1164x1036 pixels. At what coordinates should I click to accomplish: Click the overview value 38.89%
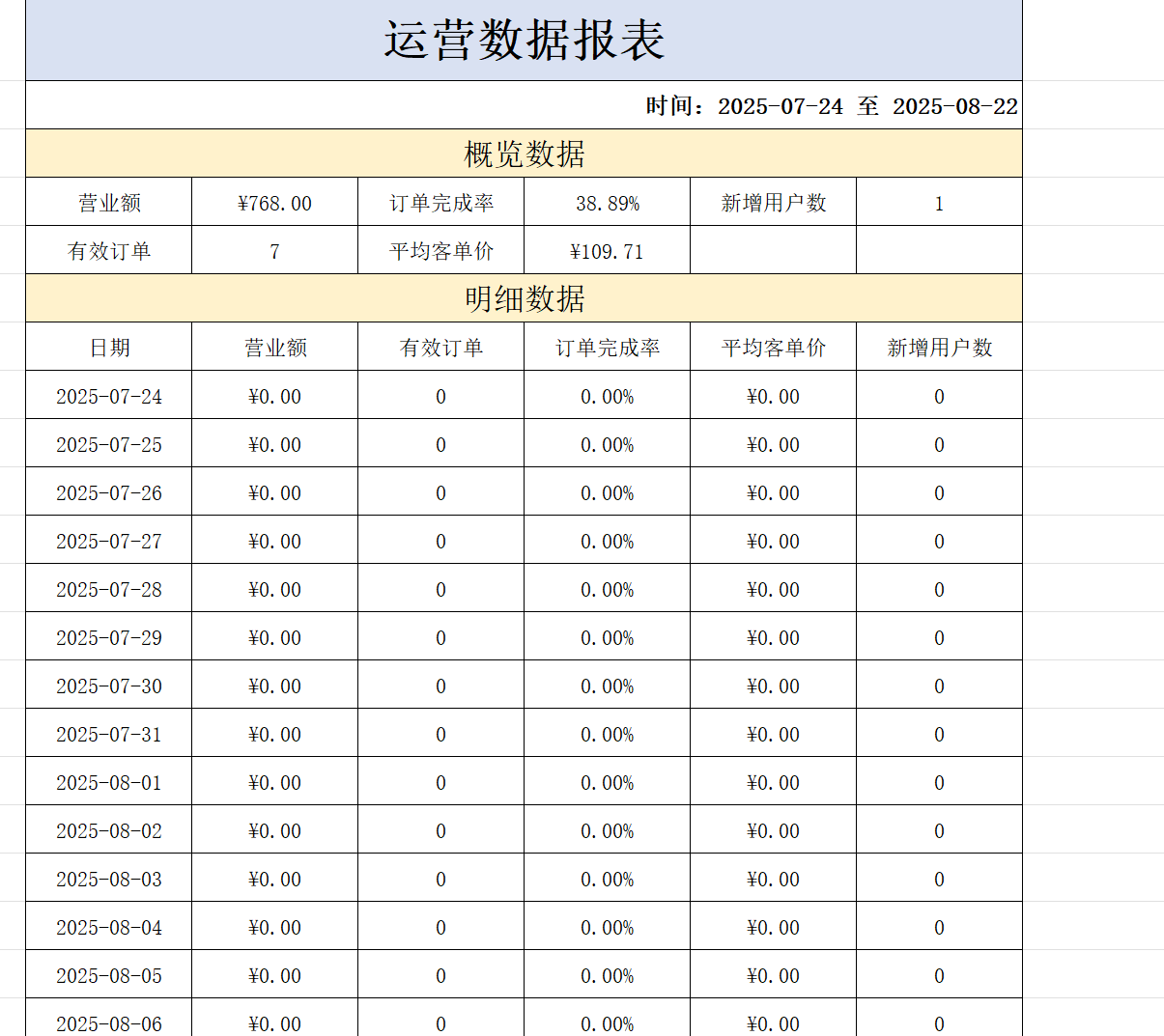[608, 202]
